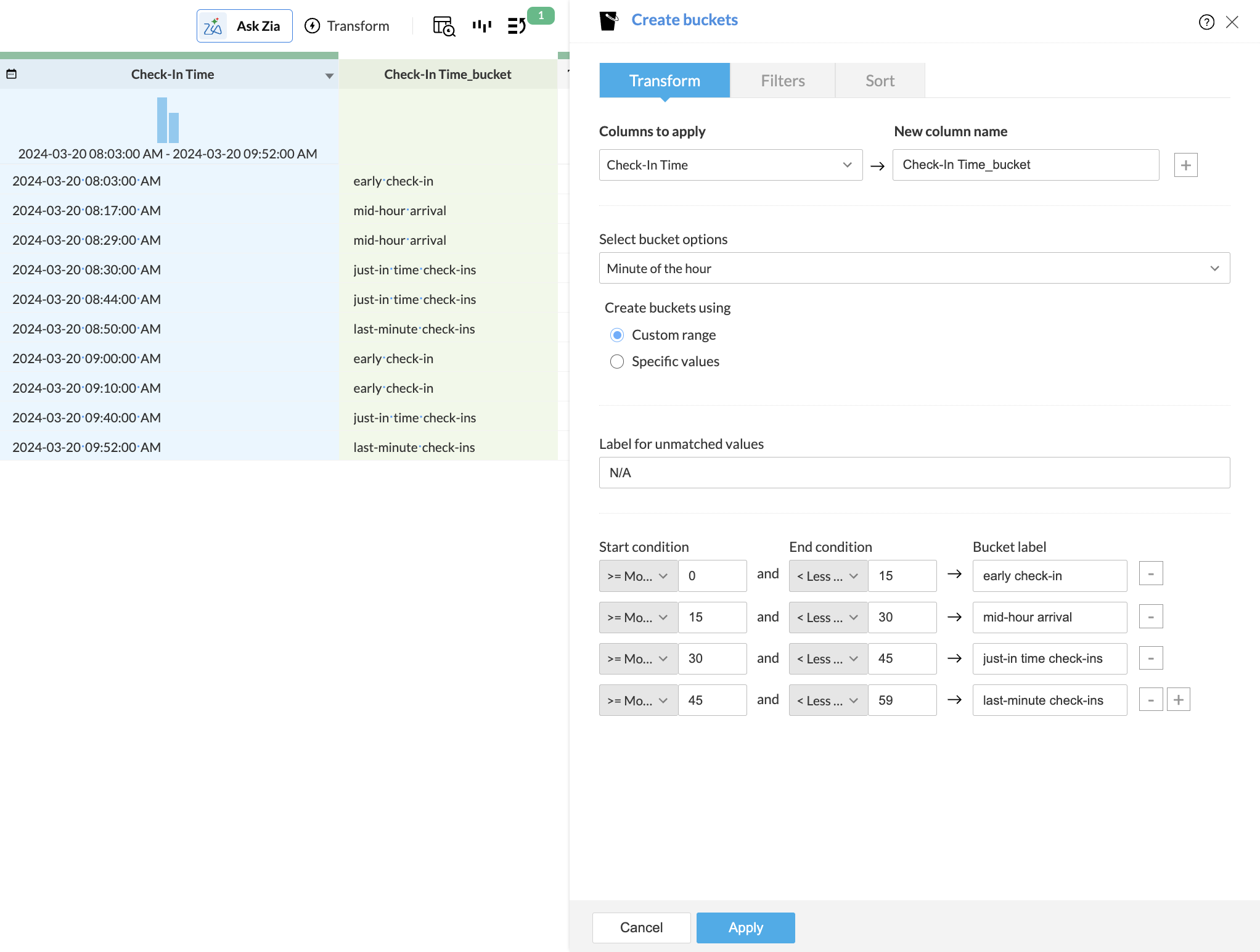Open the Columns to apply dropdown
Image resolution: width=1260 pixels, height=952 pixels.
pyautogui.click(x=730, y=165)
